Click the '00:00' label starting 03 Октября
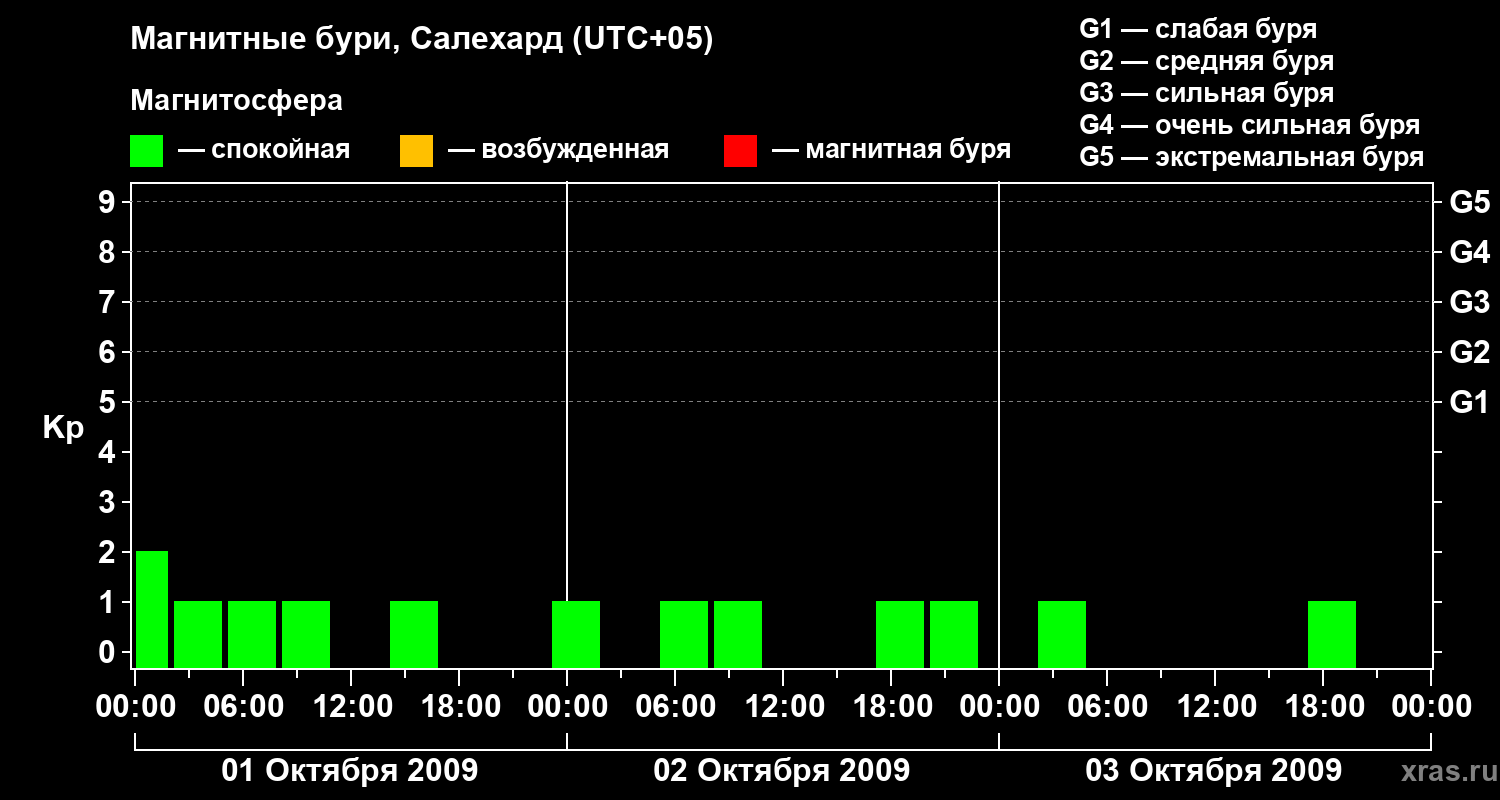 pyautogui.click(x=998, y=707)
